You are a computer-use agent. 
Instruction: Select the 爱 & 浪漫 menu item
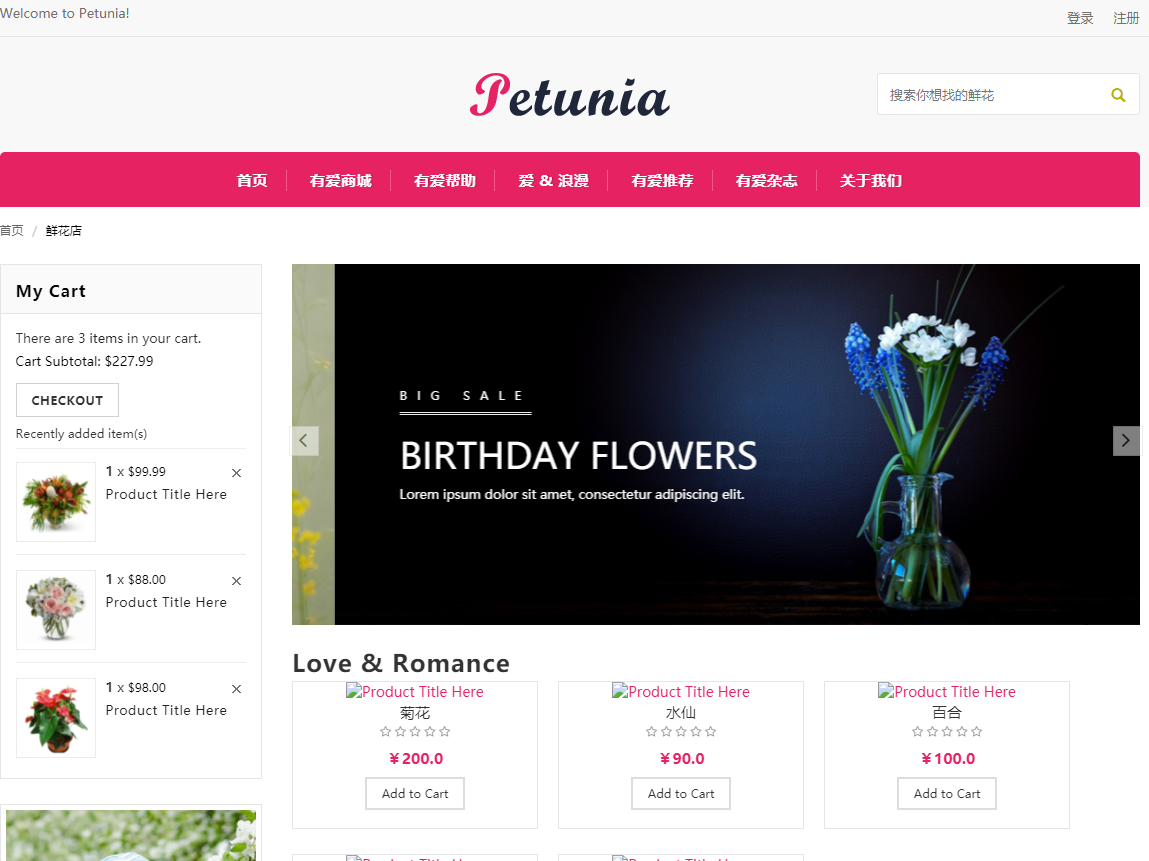pos(553,180)
